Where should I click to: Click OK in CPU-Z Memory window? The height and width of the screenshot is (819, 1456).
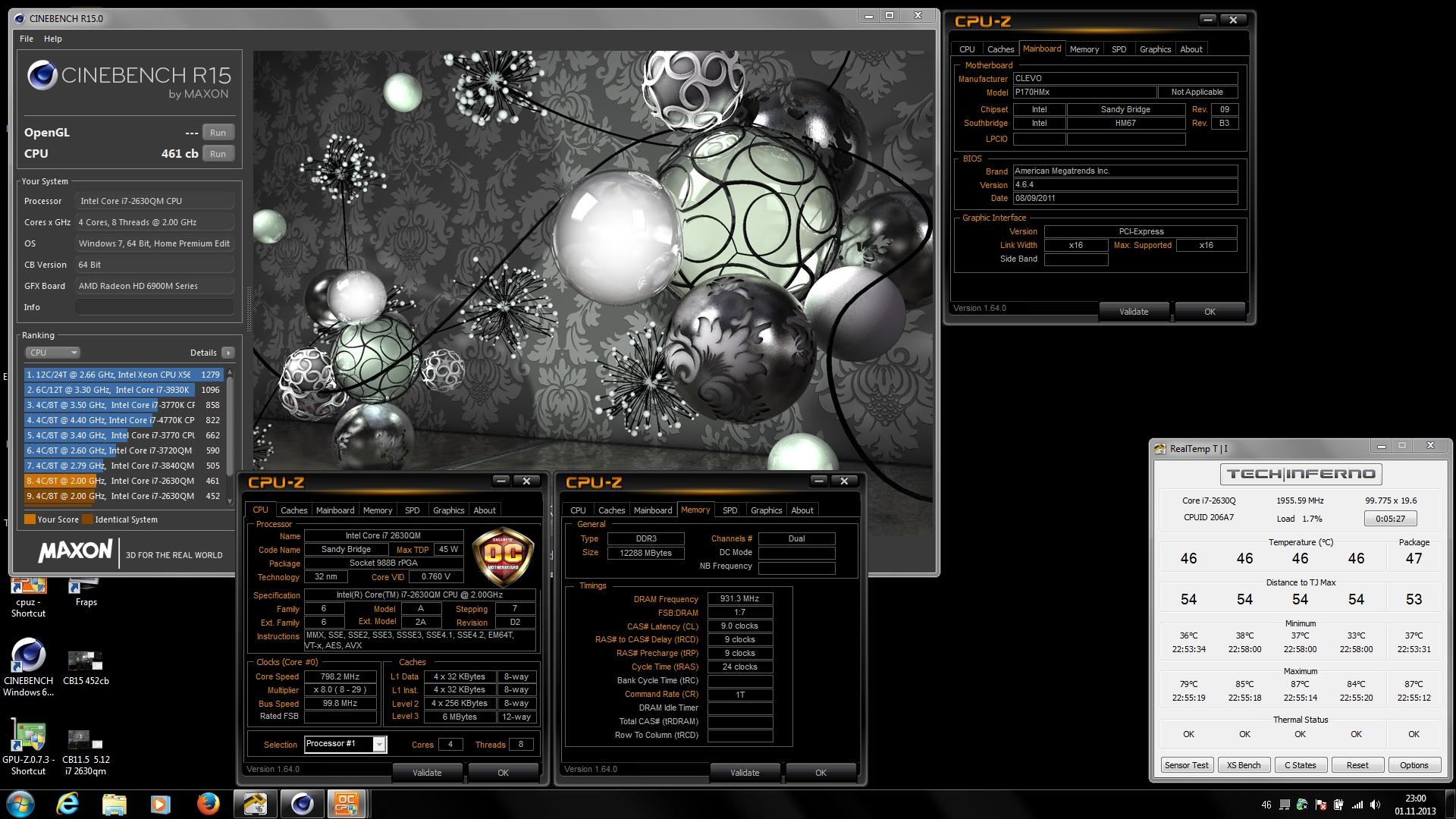point(821,773)
